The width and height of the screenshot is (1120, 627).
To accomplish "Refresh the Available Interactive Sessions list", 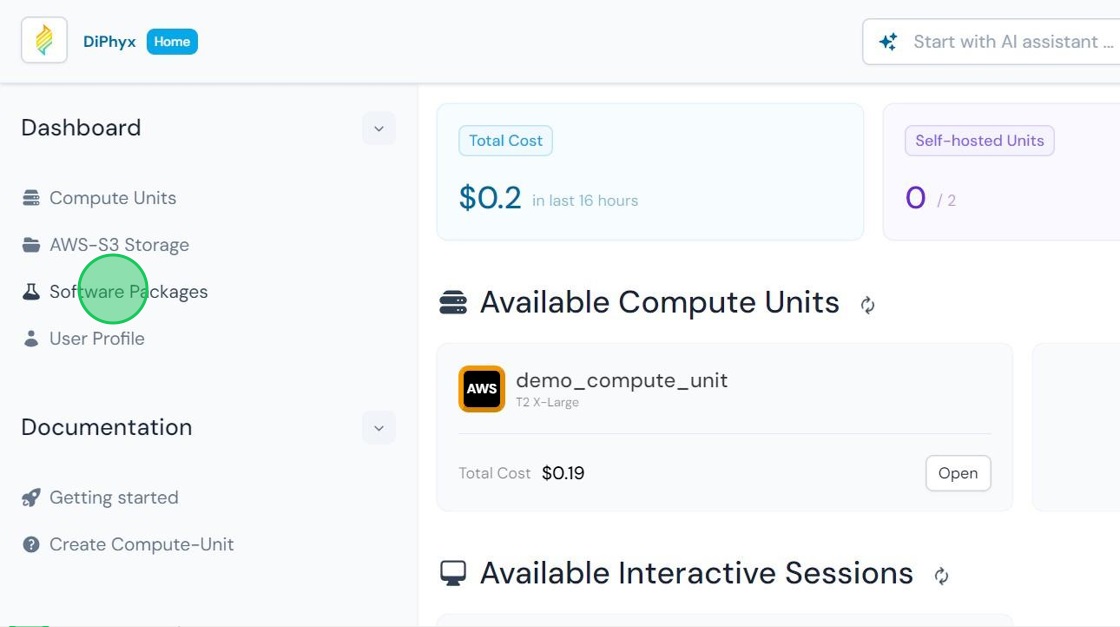I will 941,576.
